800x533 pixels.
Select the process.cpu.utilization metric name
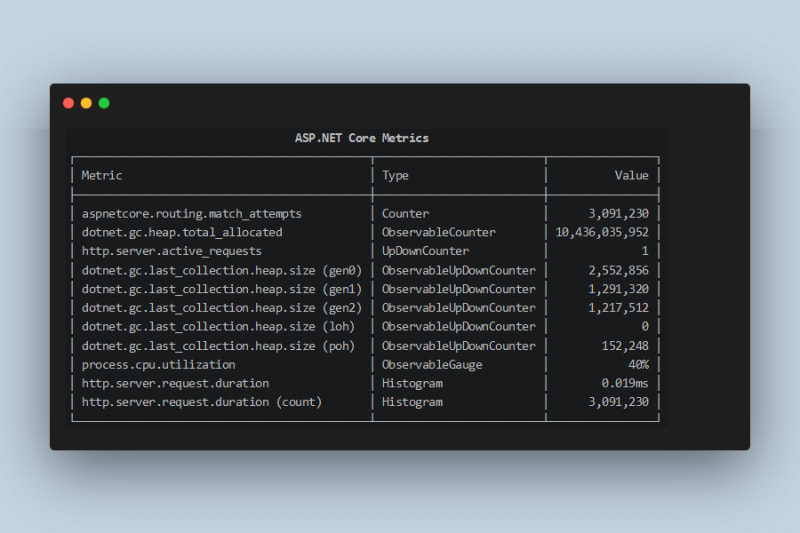tap(158, 365)
